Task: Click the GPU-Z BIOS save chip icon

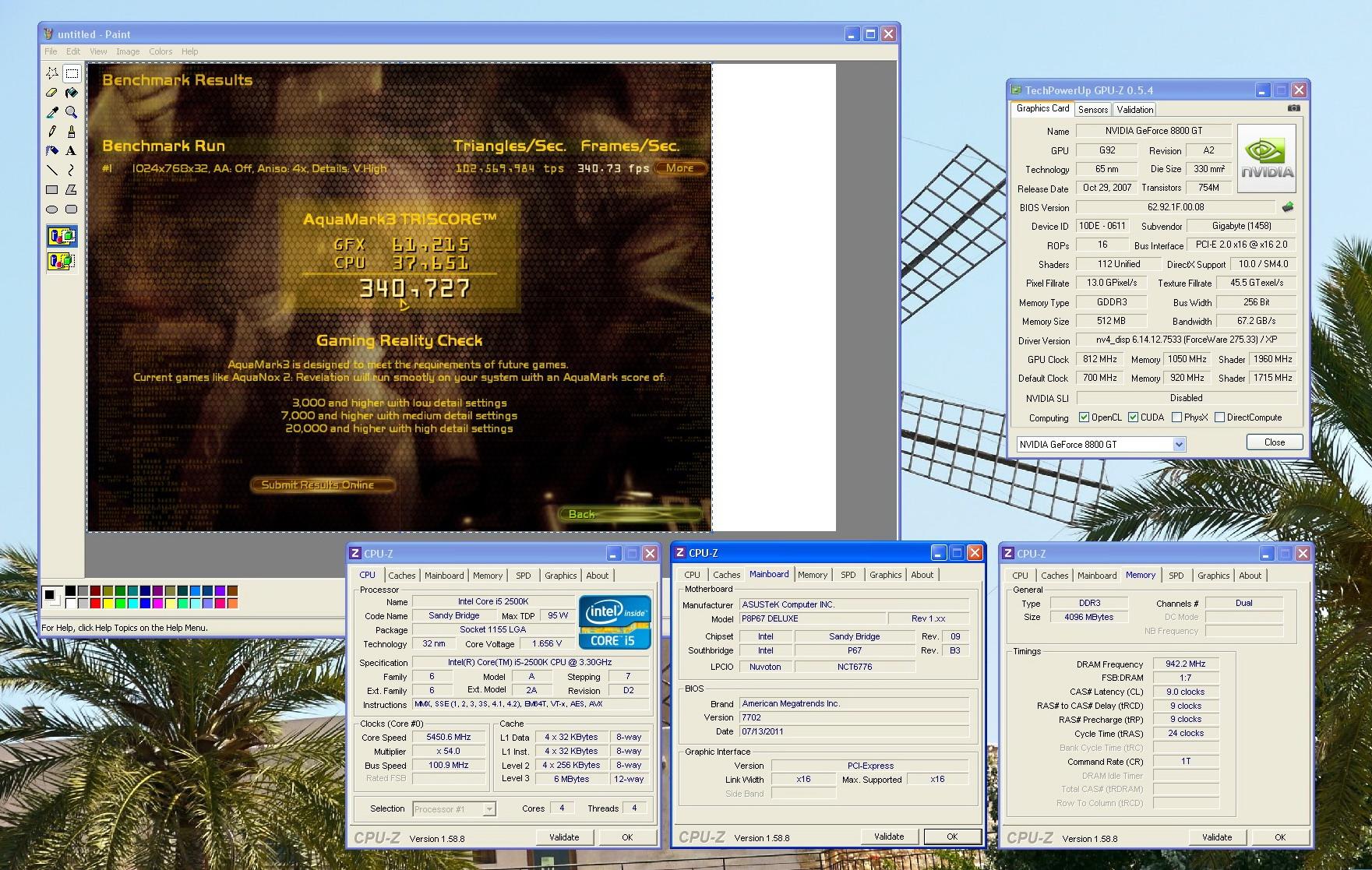Action: 1287,207
